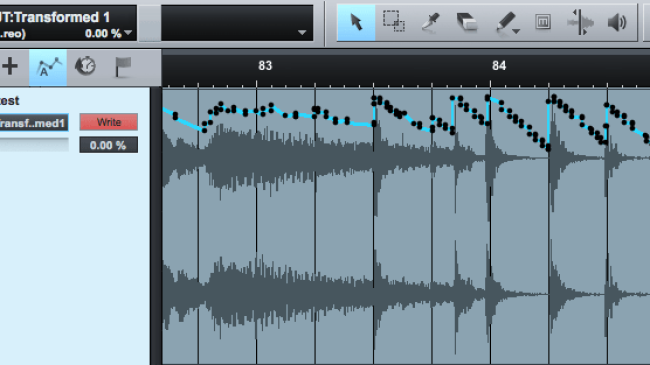Toggle the tempo track clock icon
Image resolution: width=650 pixels, height=365 pixels.
tap(85, 66)
